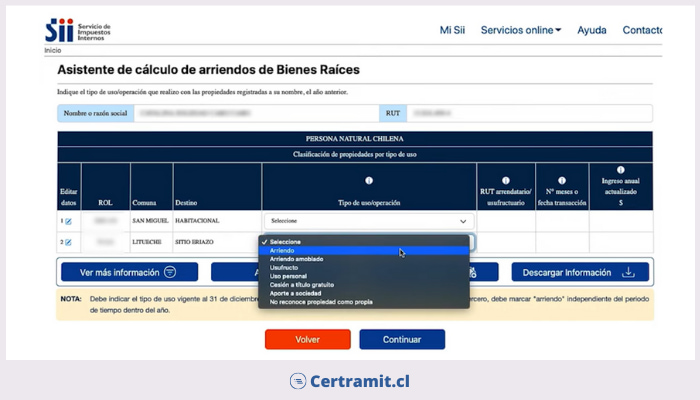Click Ver más información button
The image size is (700, 400).
click(129, 272)
